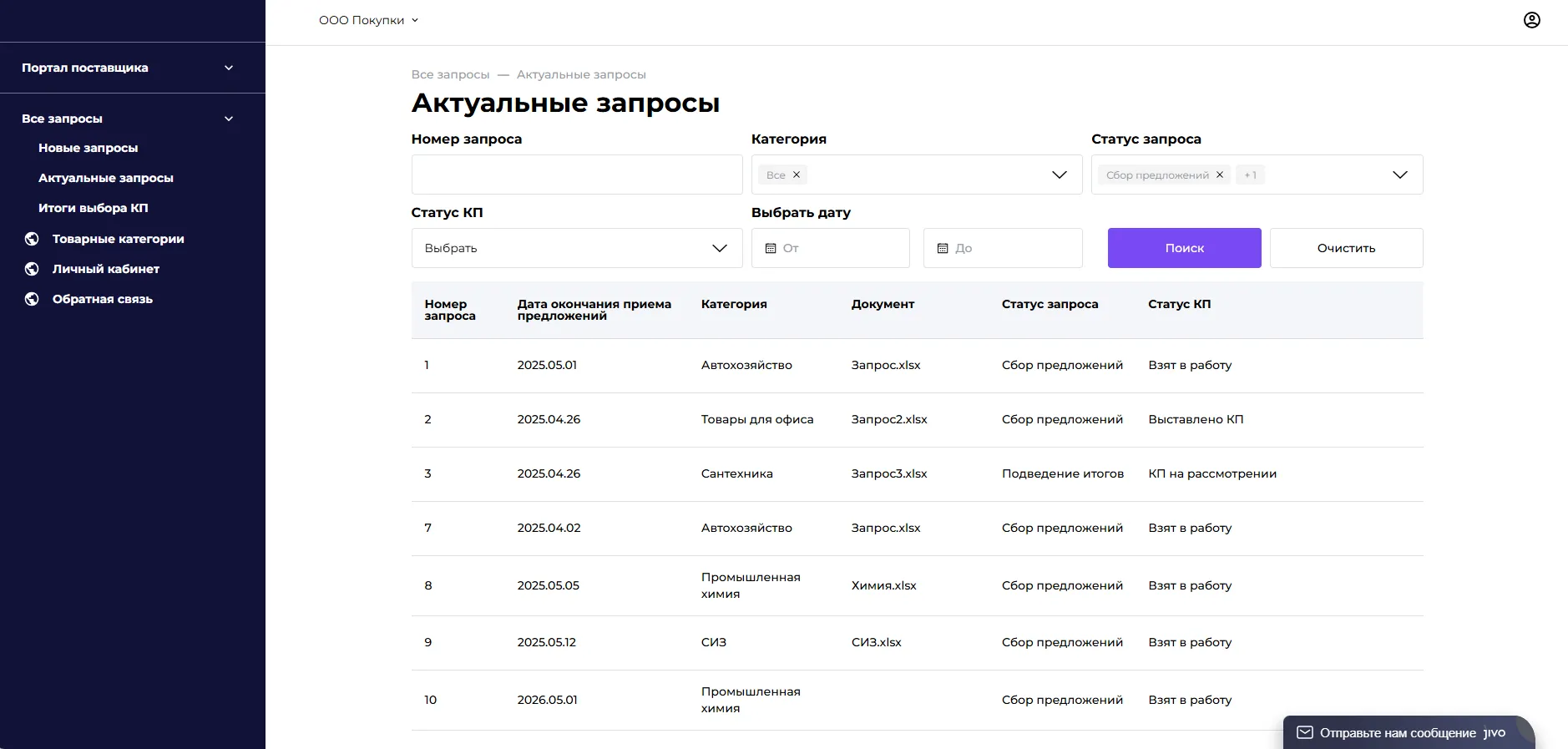
Task: Click the Очистить button
Action: pos(1346,248)
